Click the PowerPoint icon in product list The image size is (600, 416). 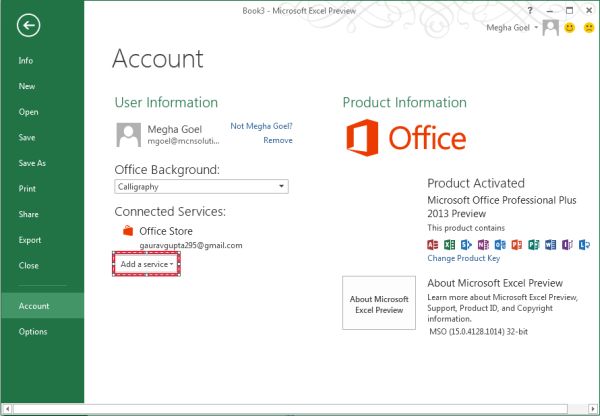coord(516,244)
